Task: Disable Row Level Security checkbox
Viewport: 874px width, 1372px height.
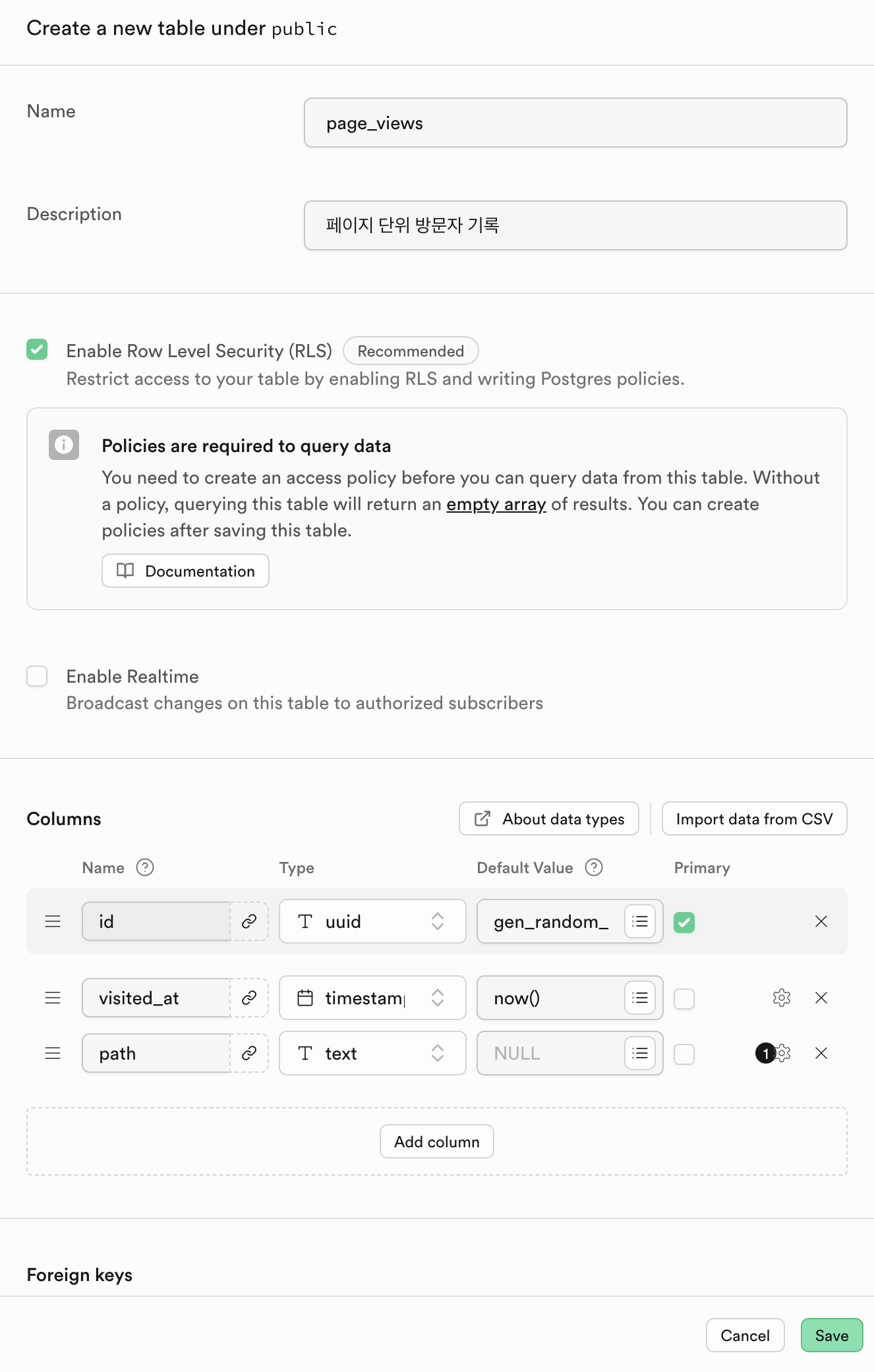Action: tap(37, 349)
